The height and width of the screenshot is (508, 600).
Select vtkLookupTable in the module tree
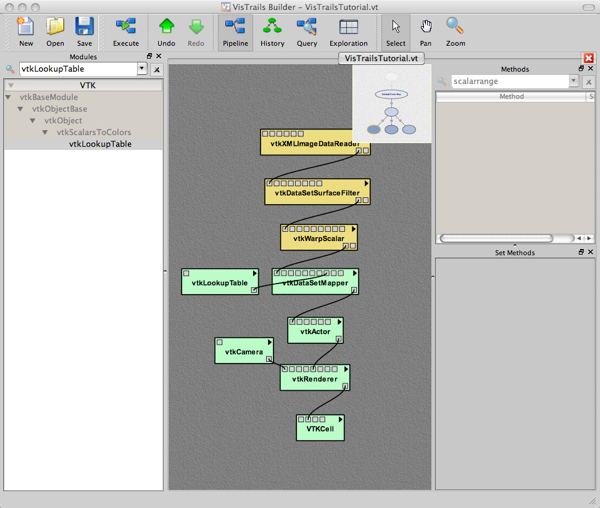point(100,144)
